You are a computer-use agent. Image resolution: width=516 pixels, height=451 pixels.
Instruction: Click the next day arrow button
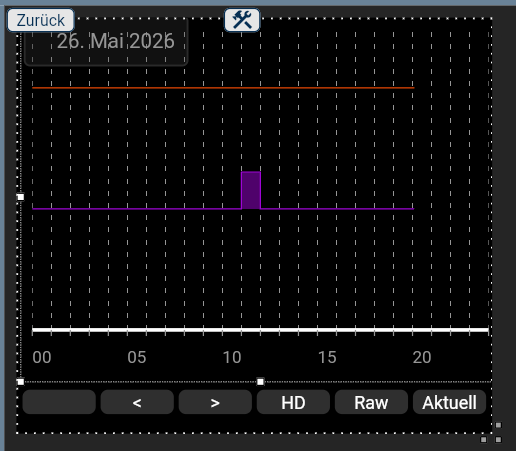tap(215, 402)
